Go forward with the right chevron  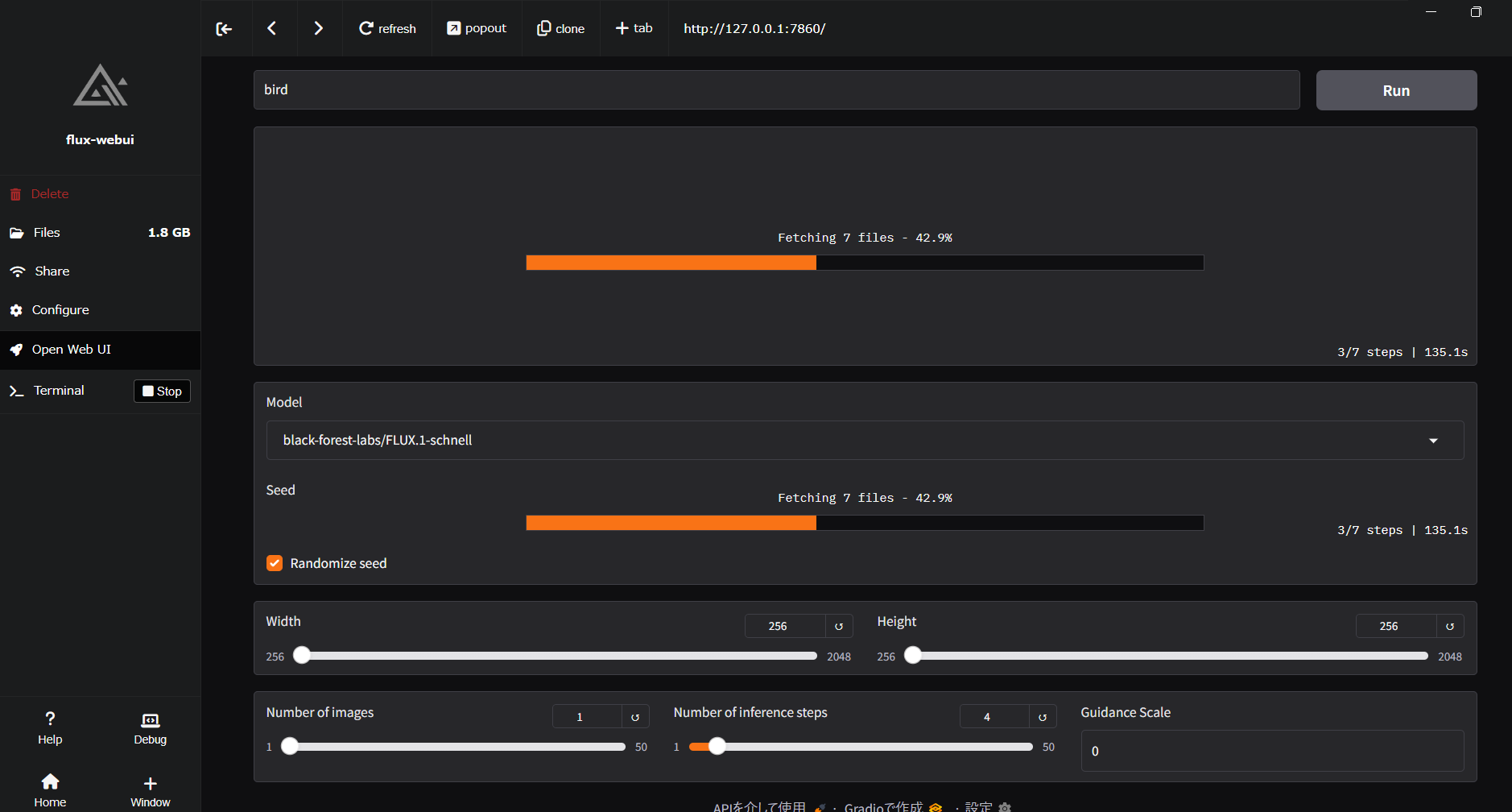coord(318,28)
